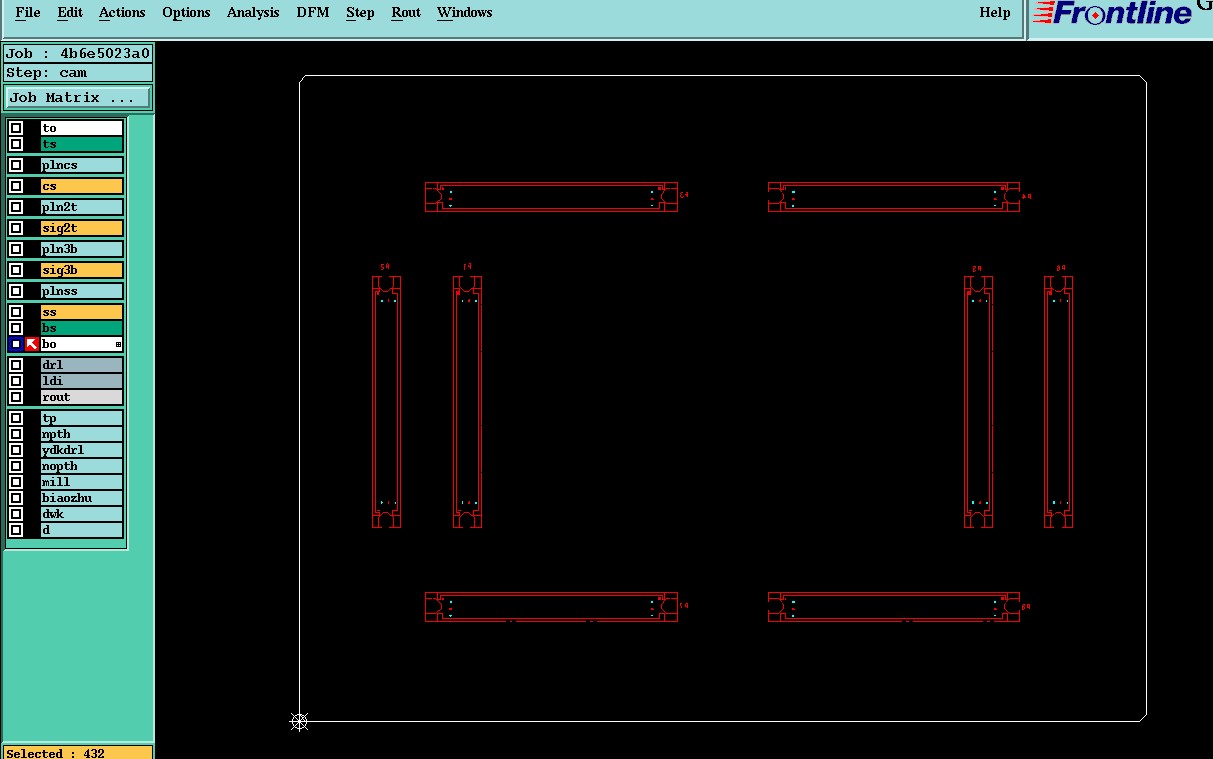Toggle display checkbox for layer ts

[16, 144]
